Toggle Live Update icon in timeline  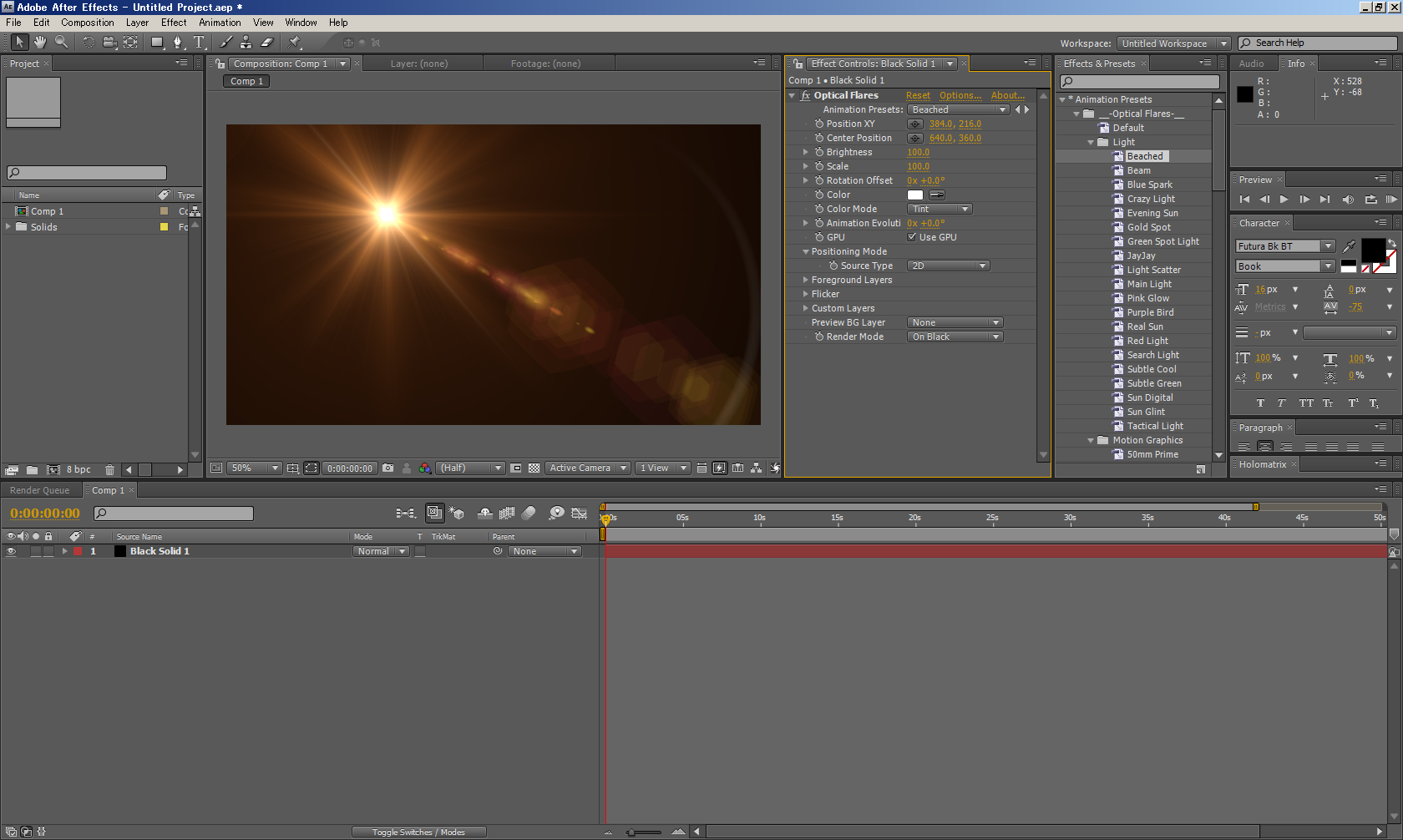coord(434,513)
